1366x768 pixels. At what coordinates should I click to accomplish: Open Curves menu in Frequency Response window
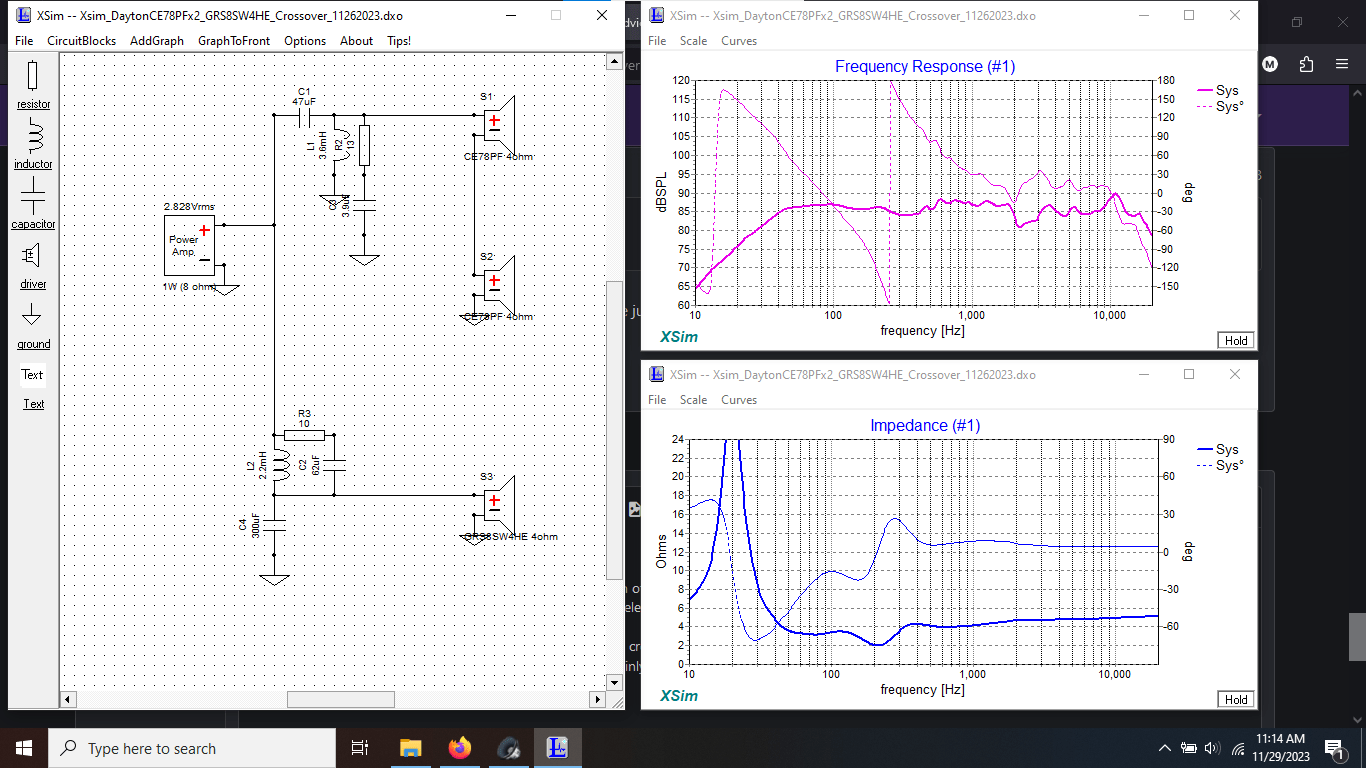[739, 41]
